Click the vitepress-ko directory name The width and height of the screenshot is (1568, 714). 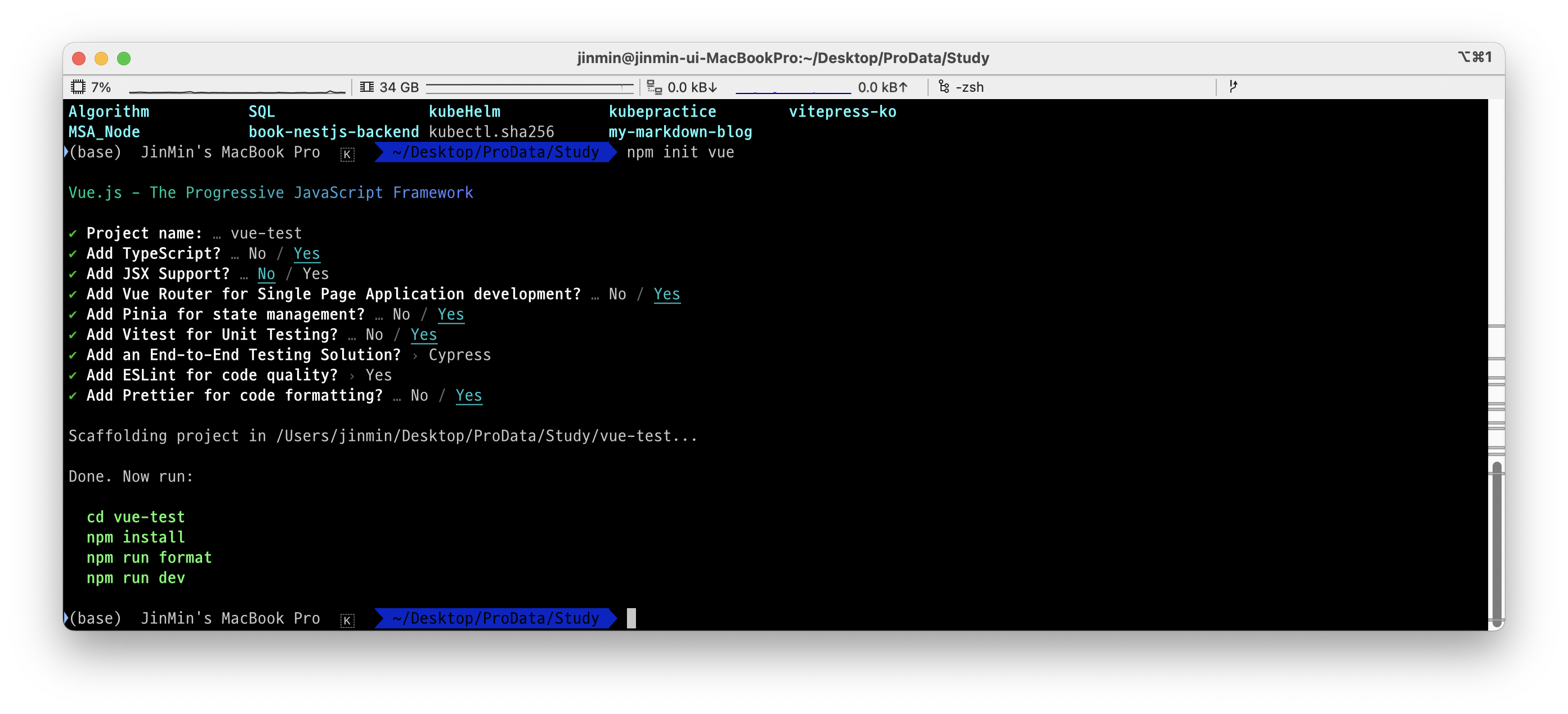pyautogui.click(x=843, y=111)
